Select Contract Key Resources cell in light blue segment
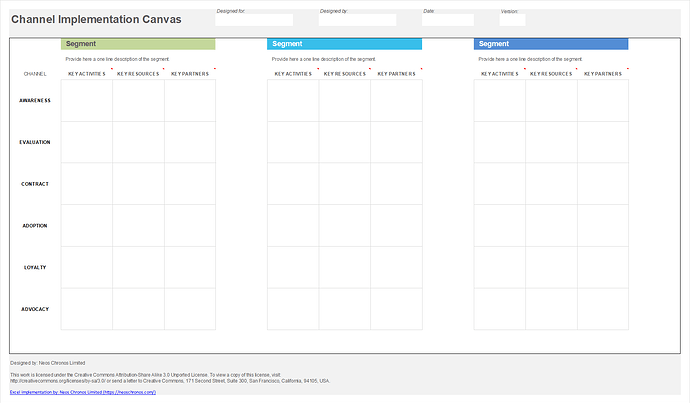690x403 pixels. tap(345, 184)
